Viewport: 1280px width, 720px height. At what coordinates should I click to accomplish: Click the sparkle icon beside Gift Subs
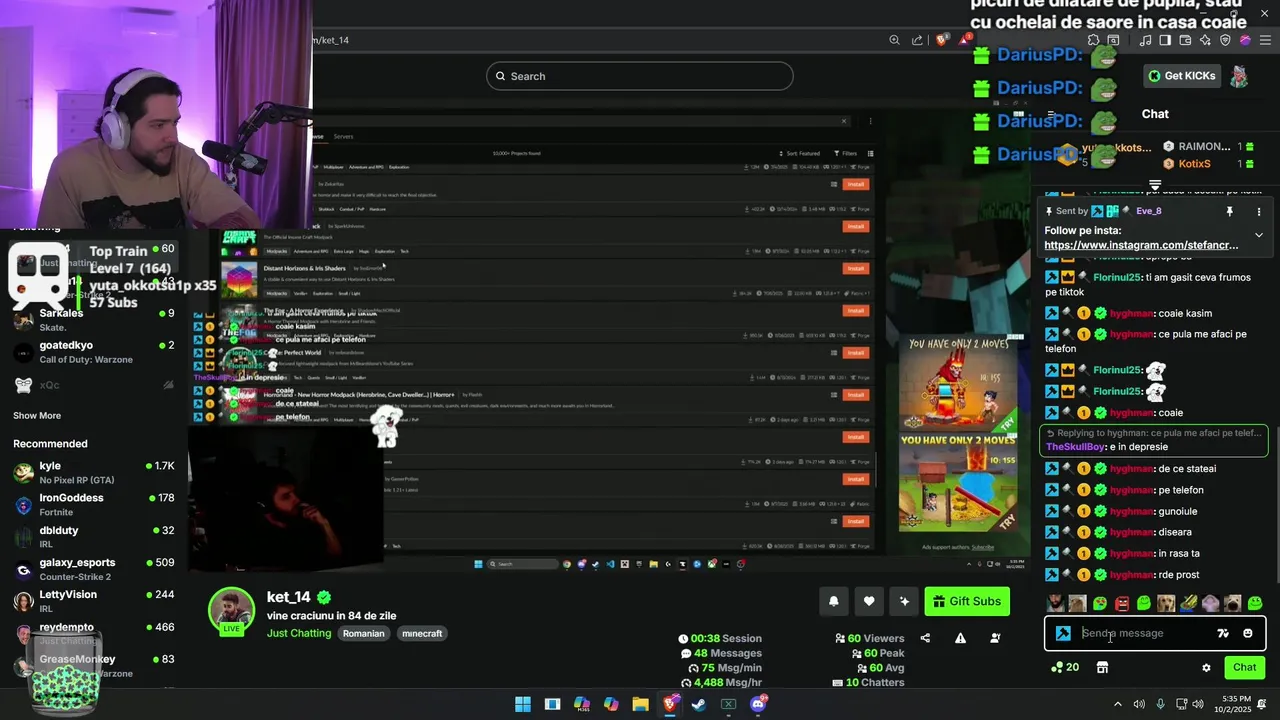[904, 601]
